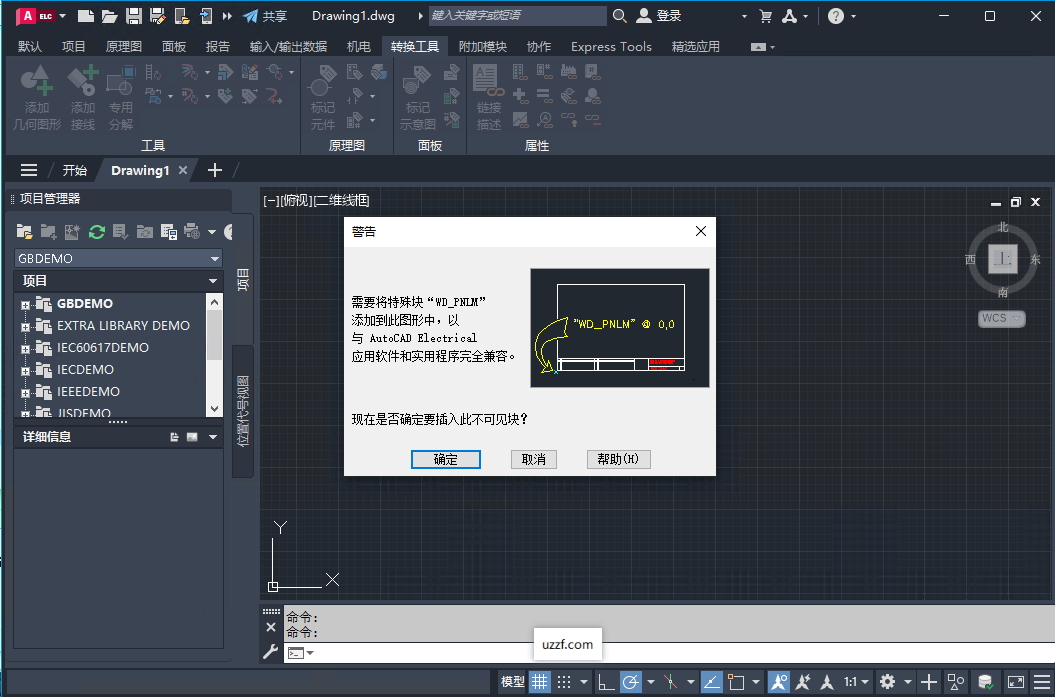Image resolution: width=1055 pixels, height=697 pixels.
Task: Switch to the 机电 ribbon tab
Action: [x=361, y=46]
